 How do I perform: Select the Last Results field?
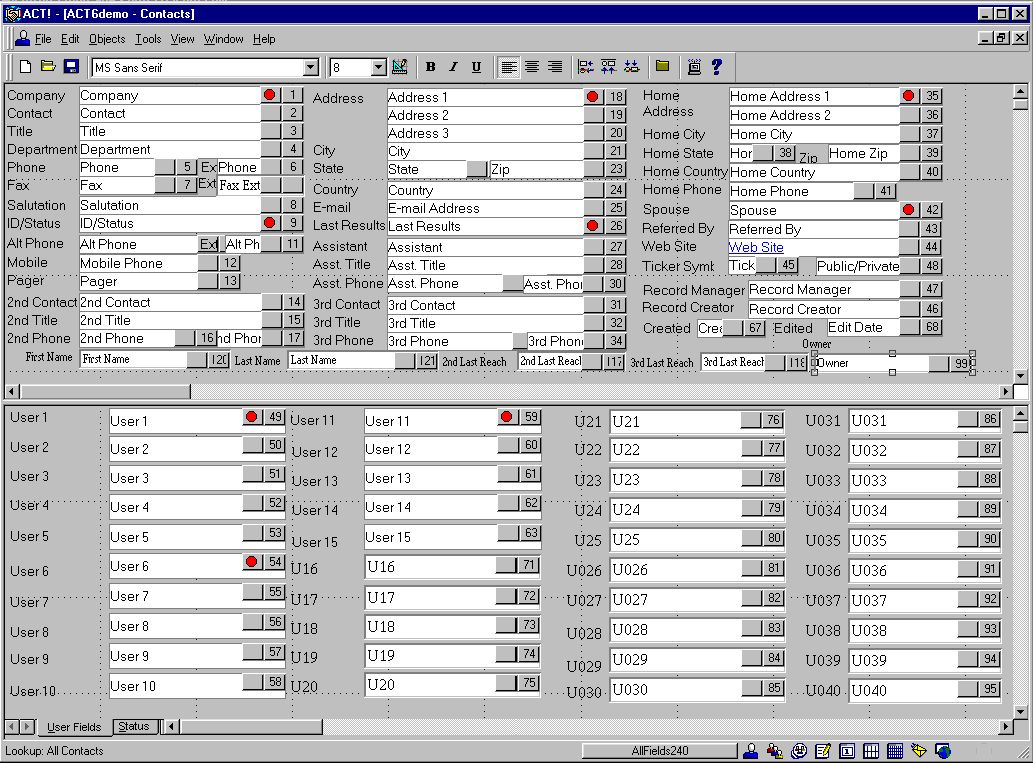pos(486,226)
